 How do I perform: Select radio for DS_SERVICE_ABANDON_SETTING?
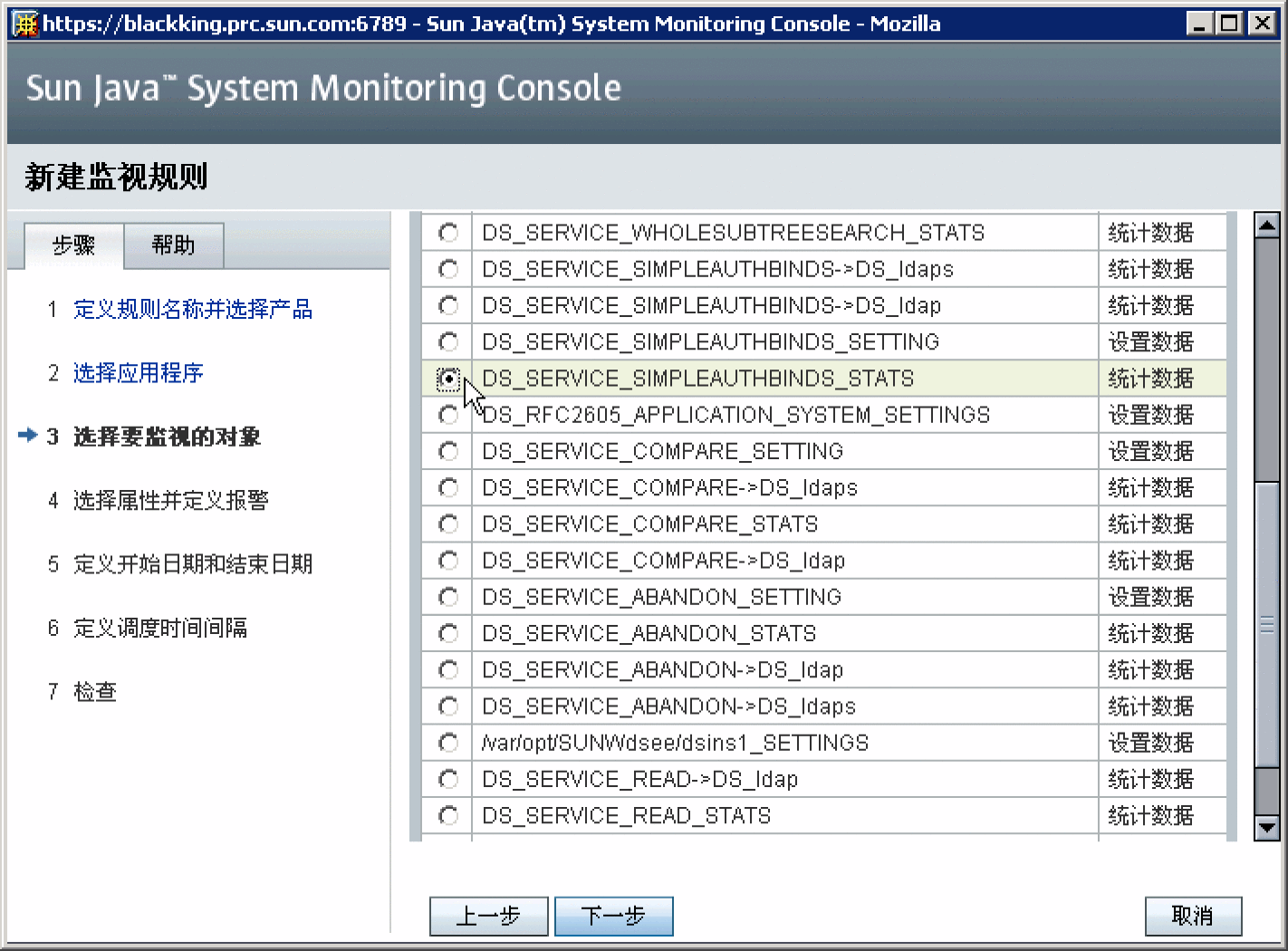click(x=448, y=597)
